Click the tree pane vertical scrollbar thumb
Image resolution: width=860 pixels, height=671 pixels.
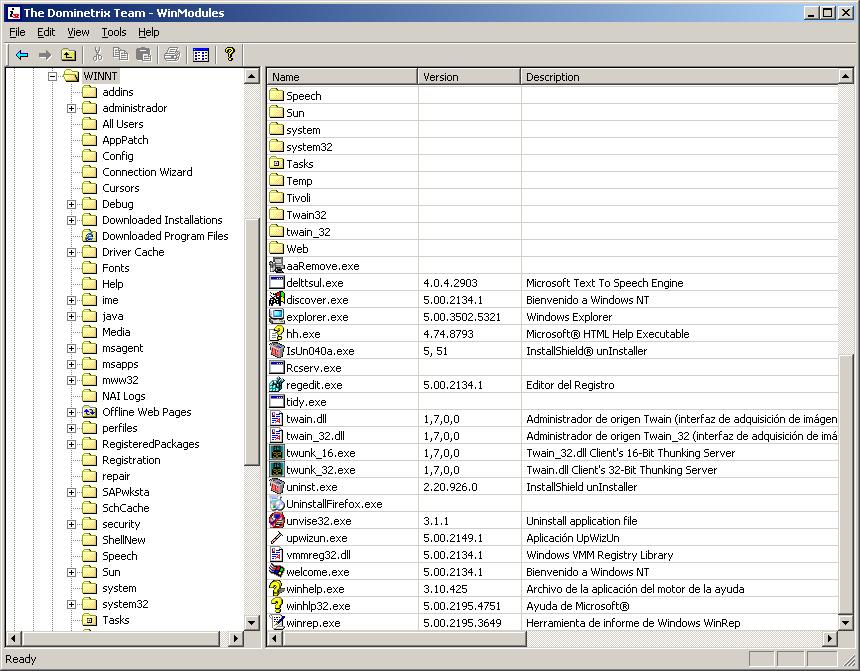[x=252, y=342]
